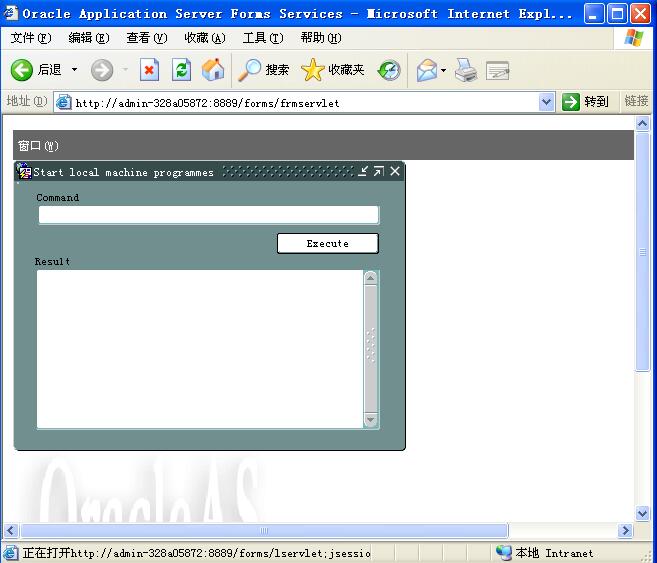Click the Windows flag logo throbber
The width and height of the screenshot is (657, 563).
[x=634, y=38]
